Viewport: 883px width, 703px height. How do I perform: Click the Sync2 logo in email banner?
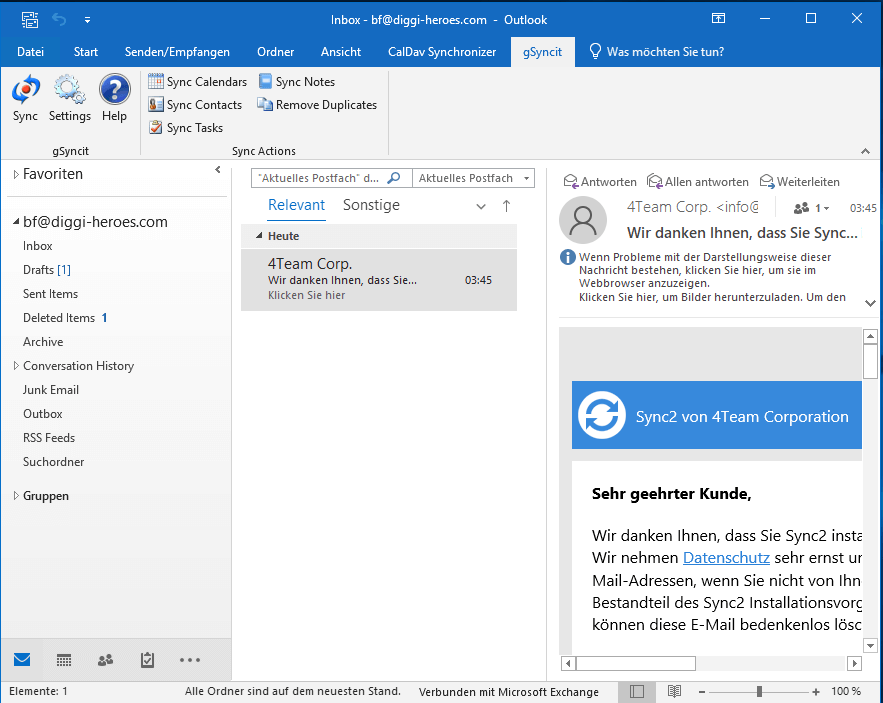pyautogui.click(x=601, y=415)
